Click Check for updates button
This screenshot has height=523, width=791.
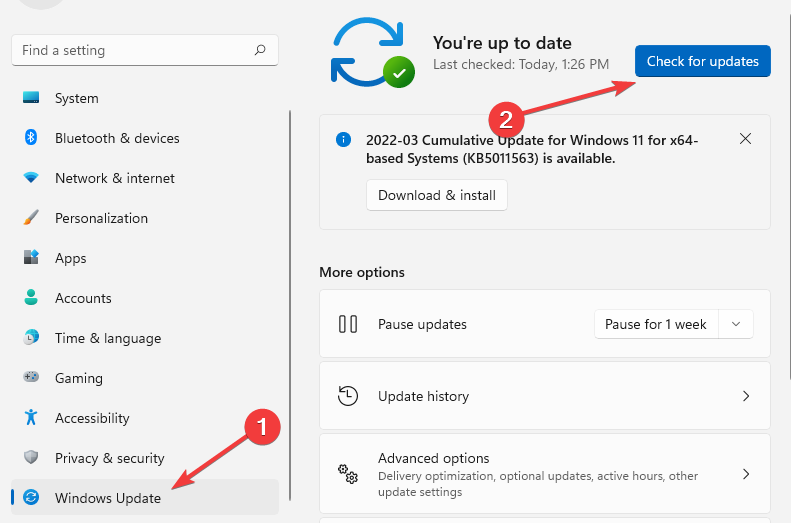702,61
